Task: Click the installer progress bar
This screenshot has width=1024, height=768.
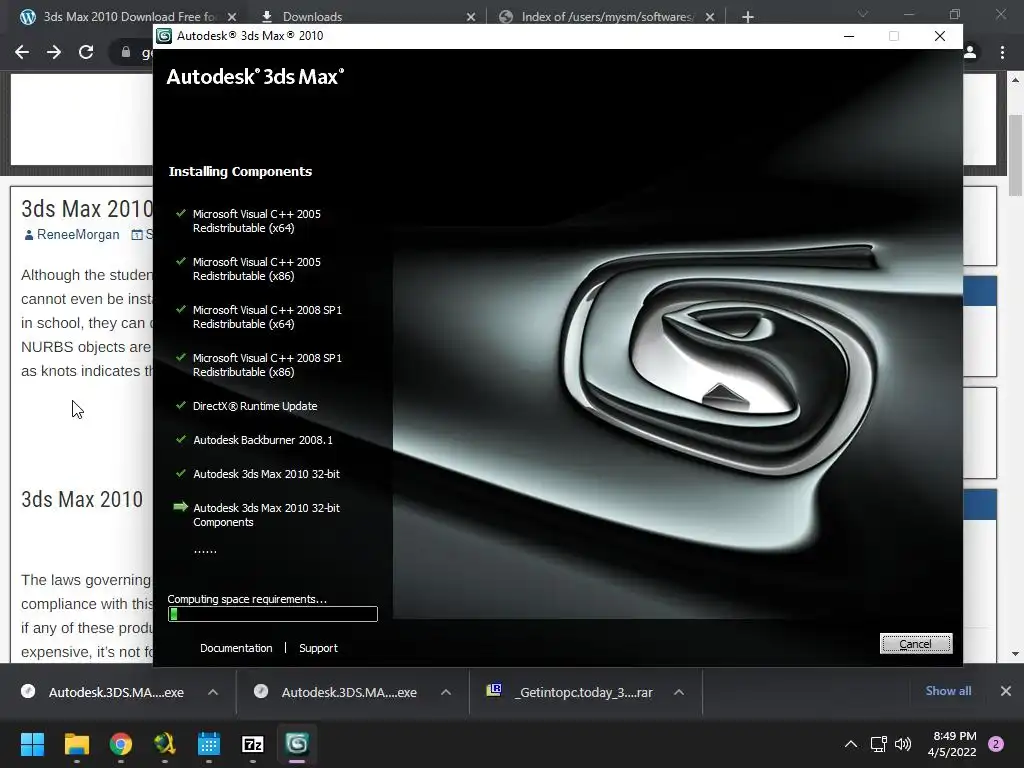Action: pos(272,614)
